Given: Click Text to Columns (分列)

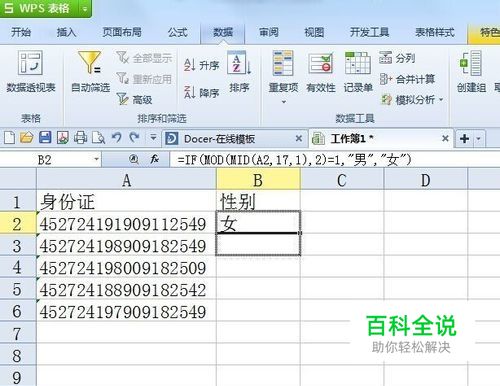Looking at the screenshot, I should [x=397, y=58].
